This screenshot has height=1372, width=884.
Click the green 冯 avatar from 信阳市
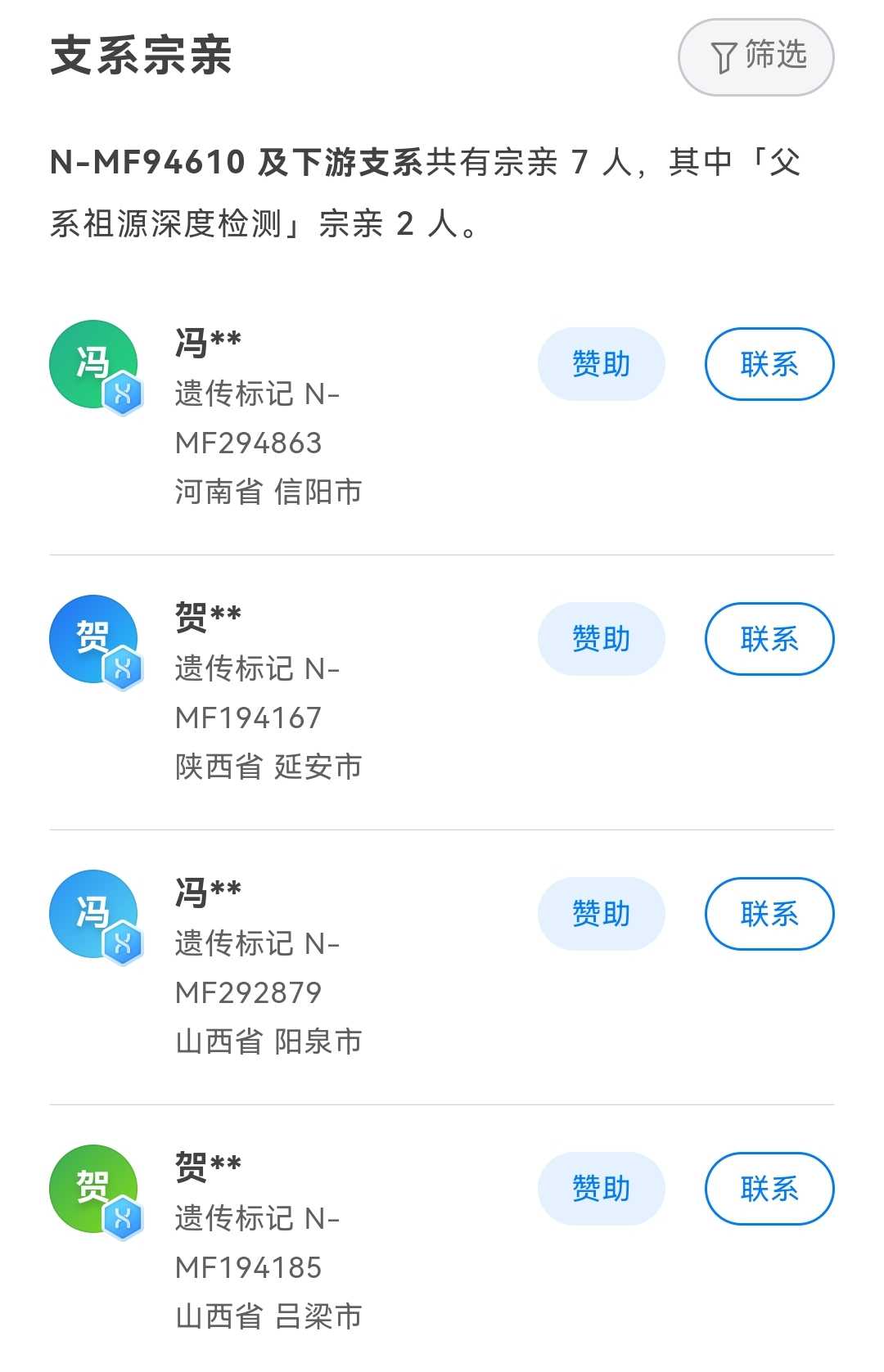90,362
